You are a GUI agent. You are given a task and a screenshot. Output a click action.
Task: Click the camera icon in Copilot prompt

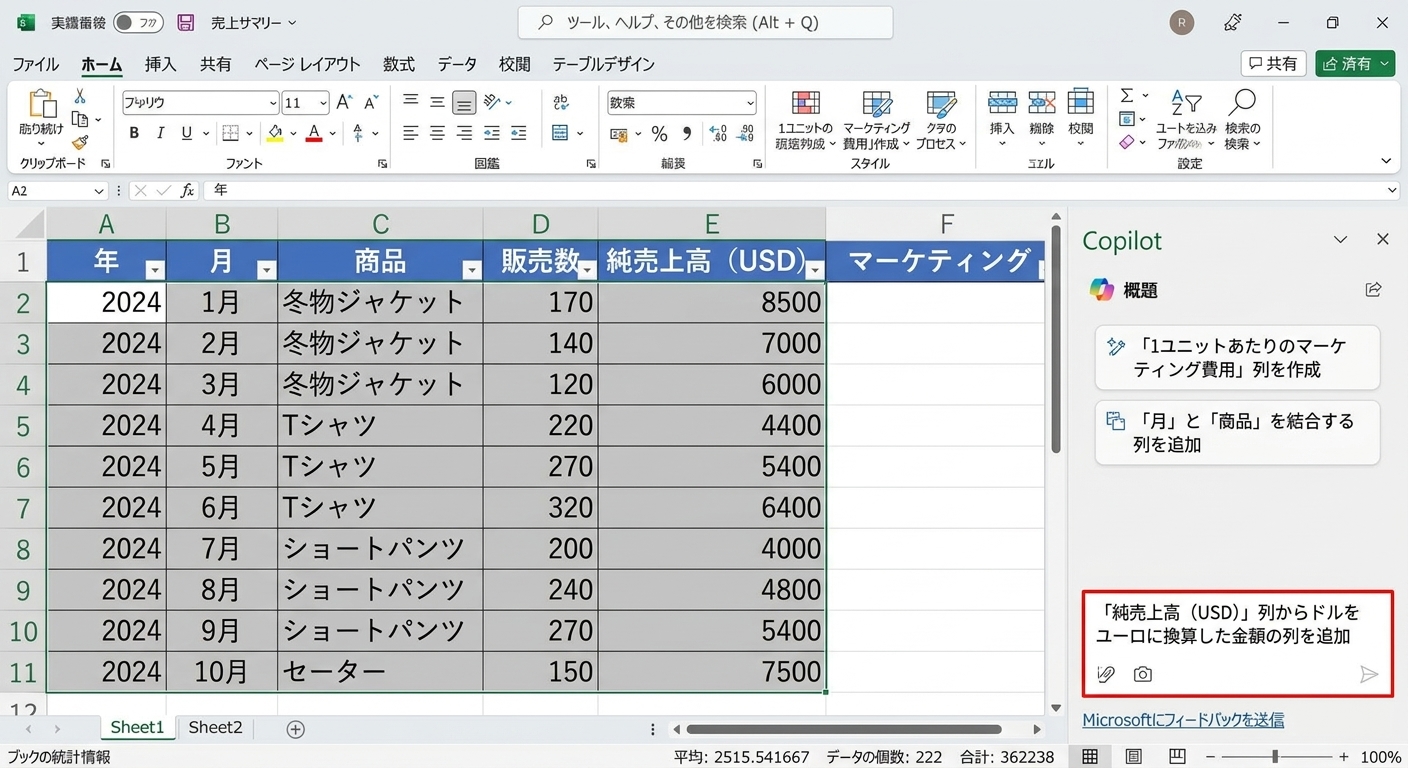click(1143, 674)
